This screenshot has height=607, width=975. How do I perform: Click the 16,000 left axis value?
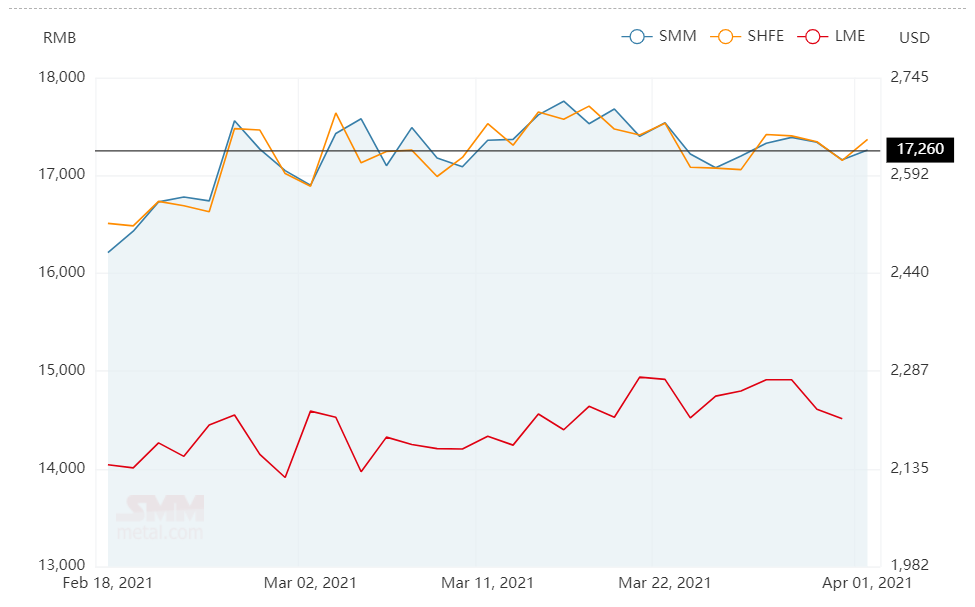(x=62, y=272)
